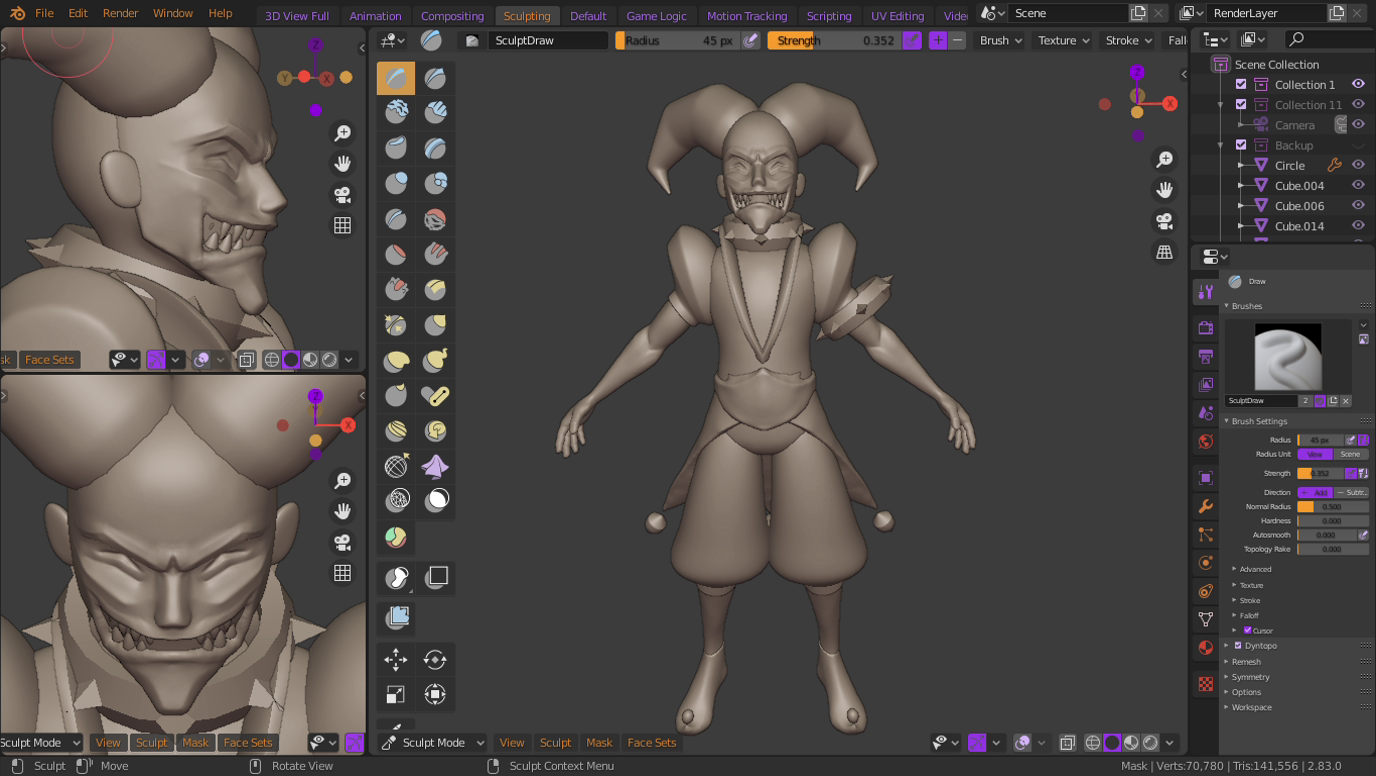This screenshot has width=1376, height=776.
Task: Toggle camera view icon in main viewport
Action: coord(1165,221)
